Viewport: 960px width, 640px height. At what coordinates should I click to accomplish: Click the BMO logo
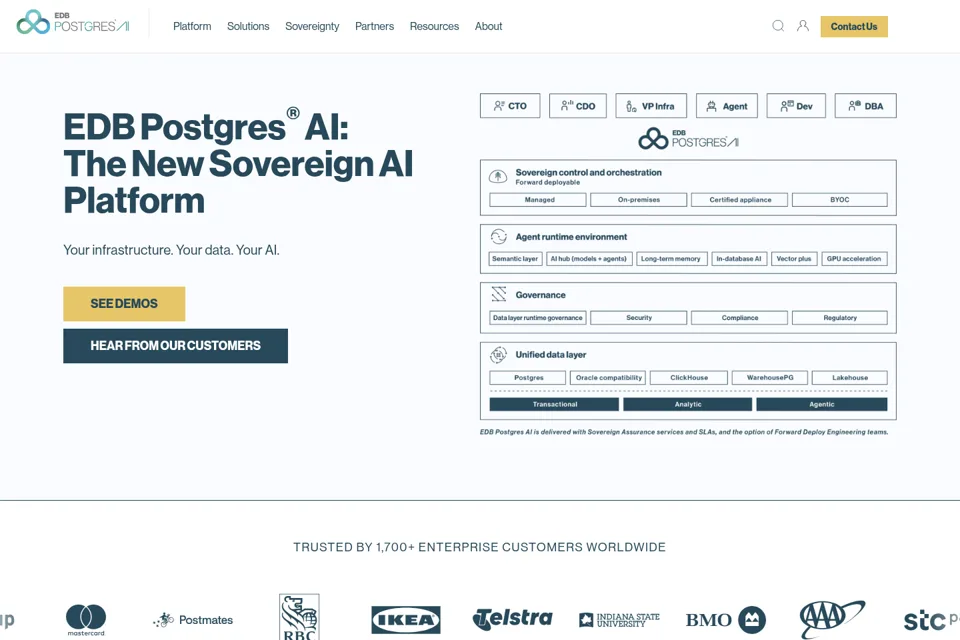(726, 620)
